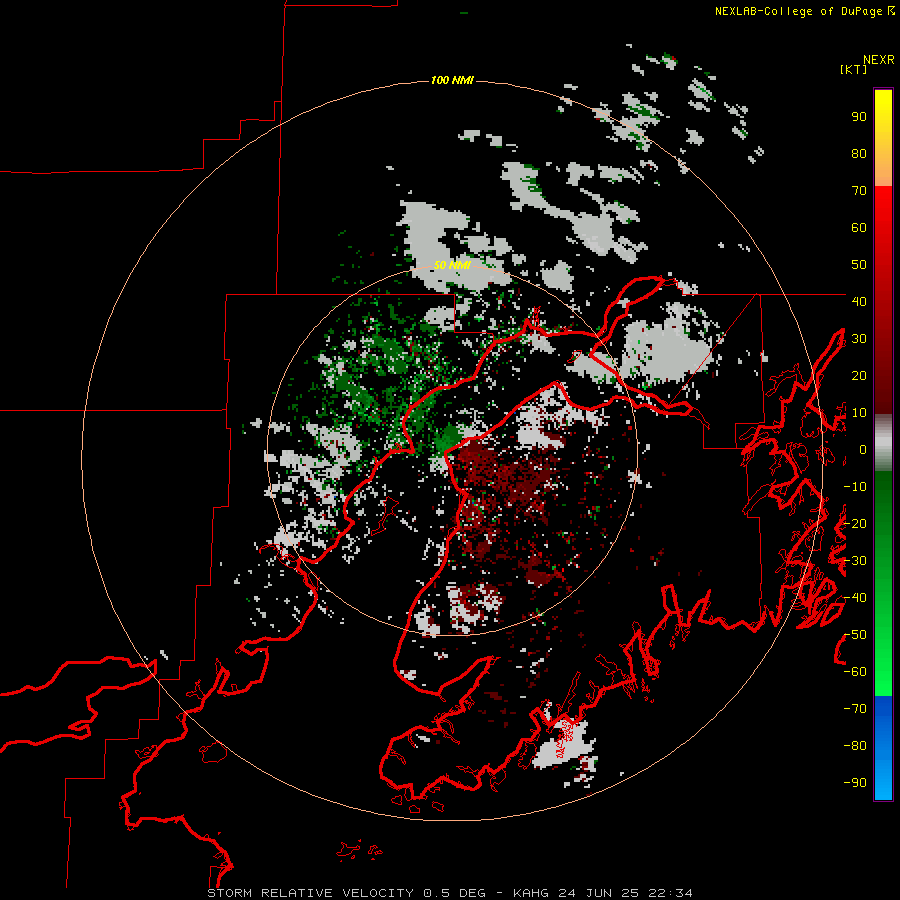Click the 50 value on velocity scale
Image resolution: width=900 pixels, height=900 pixels.
click(x=859, y=265)
